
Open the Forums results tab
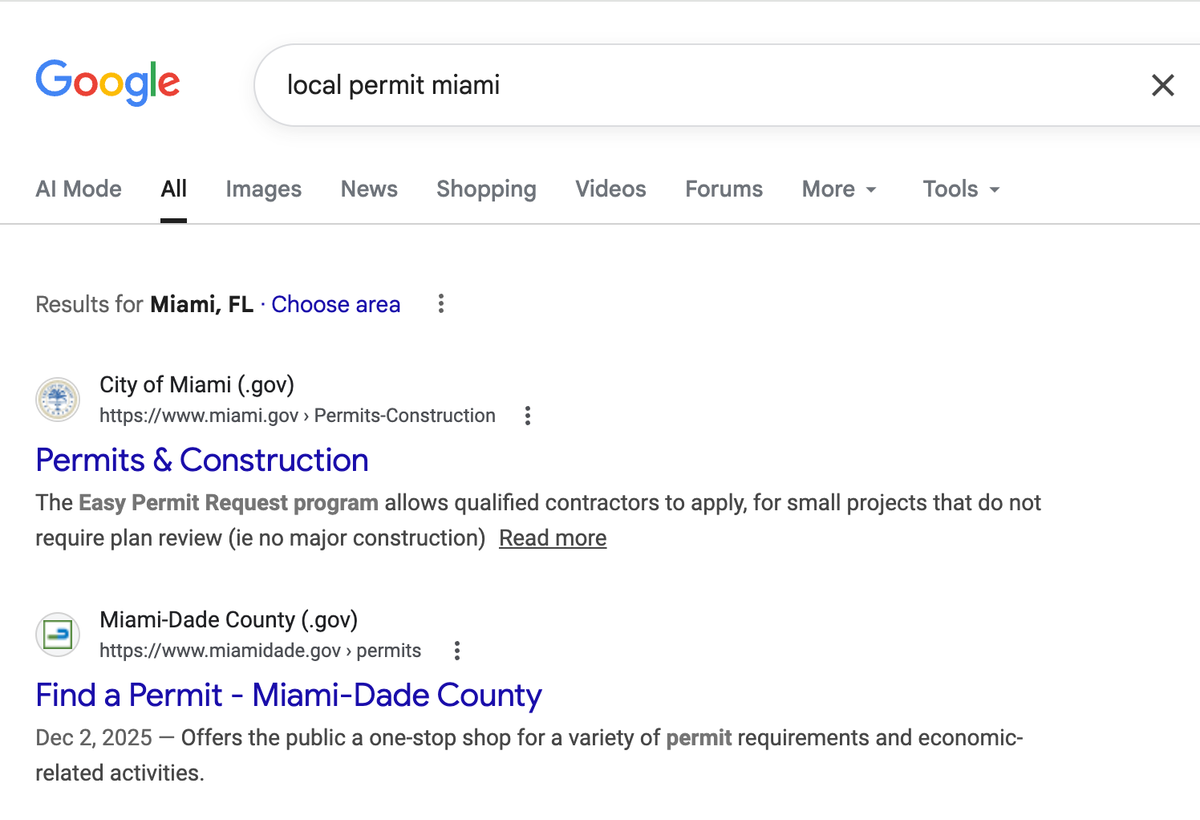tap(723, 189)
